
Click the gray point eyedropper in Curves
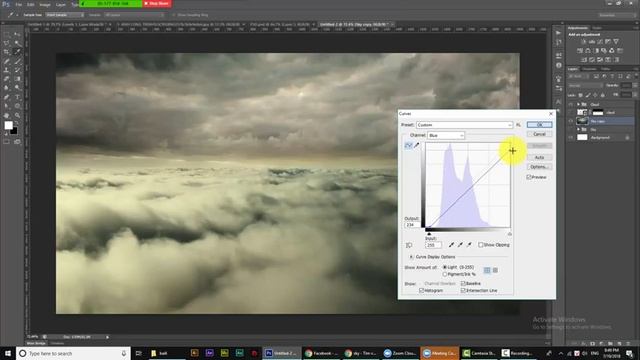[x=460, y=245]
